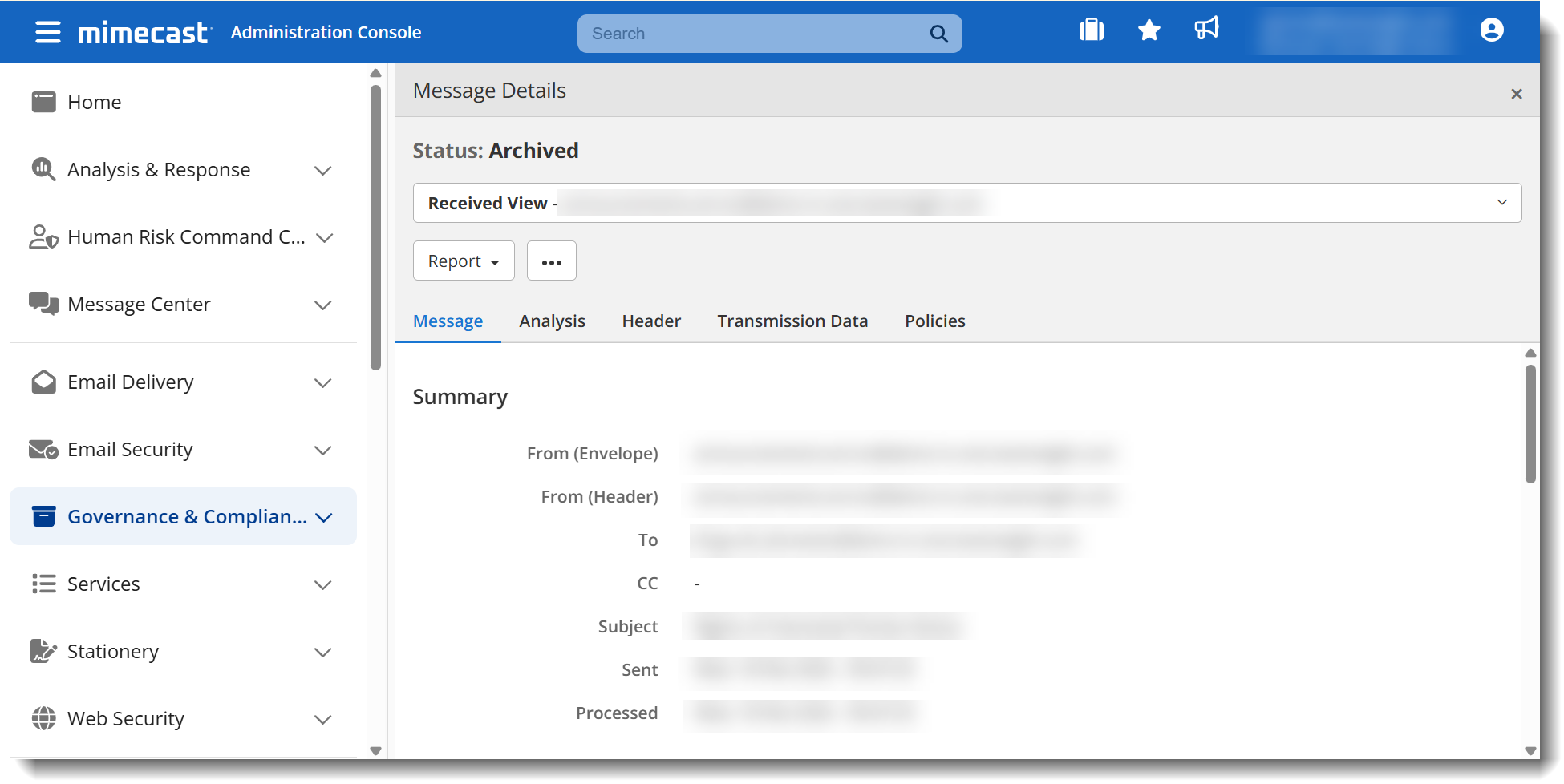Open the Report dropdown button

(464, 261)
